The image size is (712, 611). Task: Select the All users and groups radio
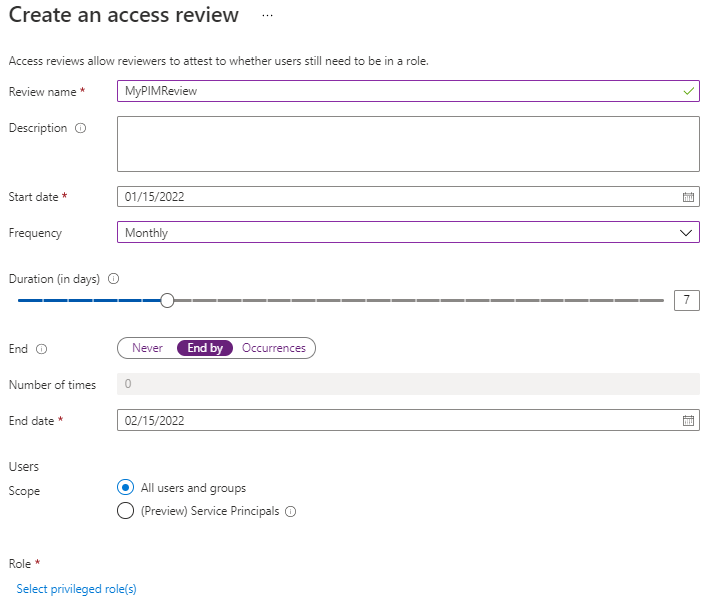point(125,488)
